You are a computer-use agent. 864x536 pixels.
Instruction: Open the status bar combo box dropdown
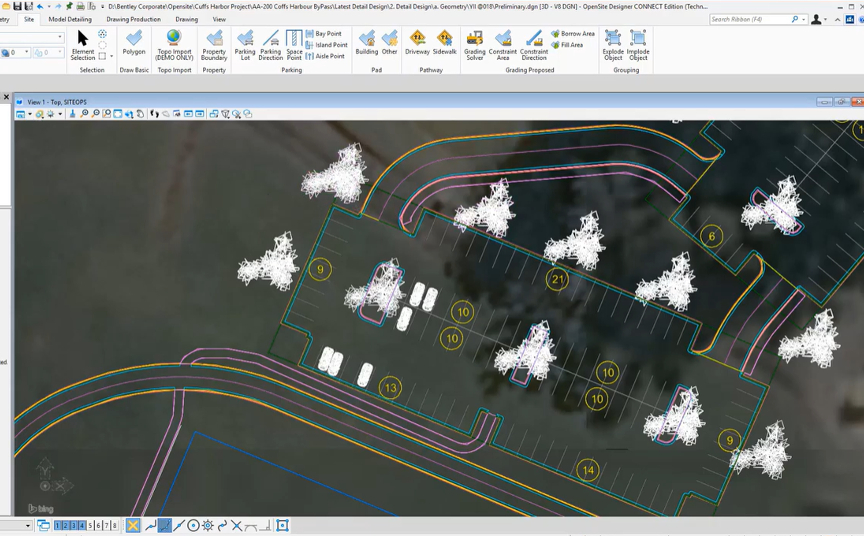(28, 526)
